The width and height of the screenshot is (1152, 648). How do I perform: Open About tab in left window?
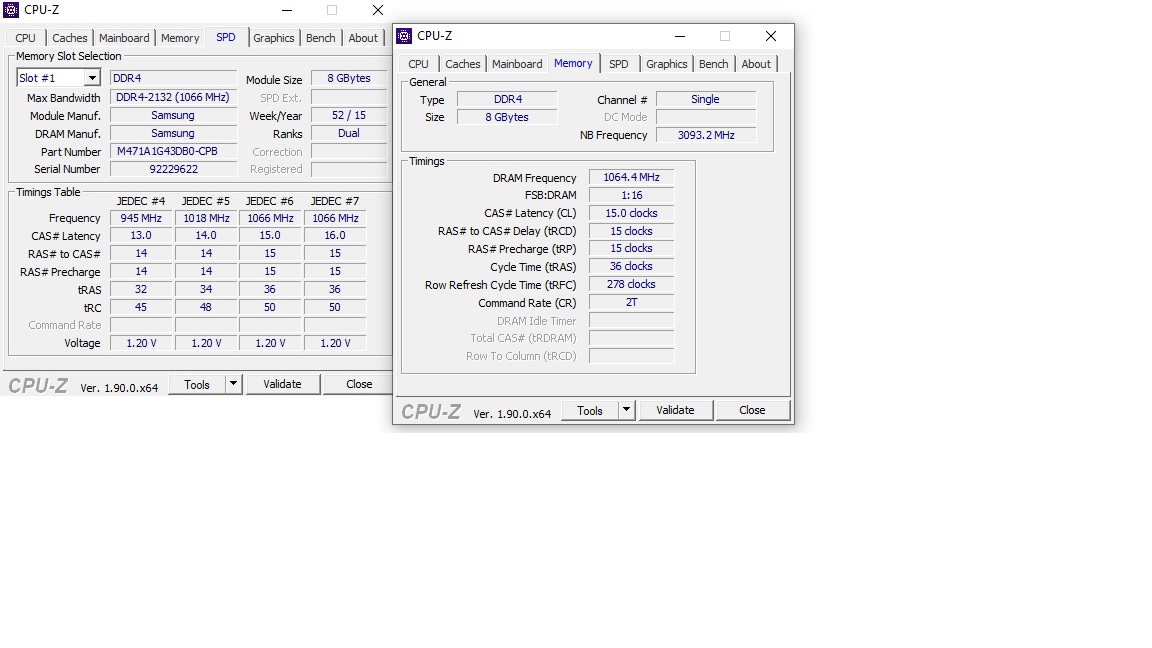363,38
